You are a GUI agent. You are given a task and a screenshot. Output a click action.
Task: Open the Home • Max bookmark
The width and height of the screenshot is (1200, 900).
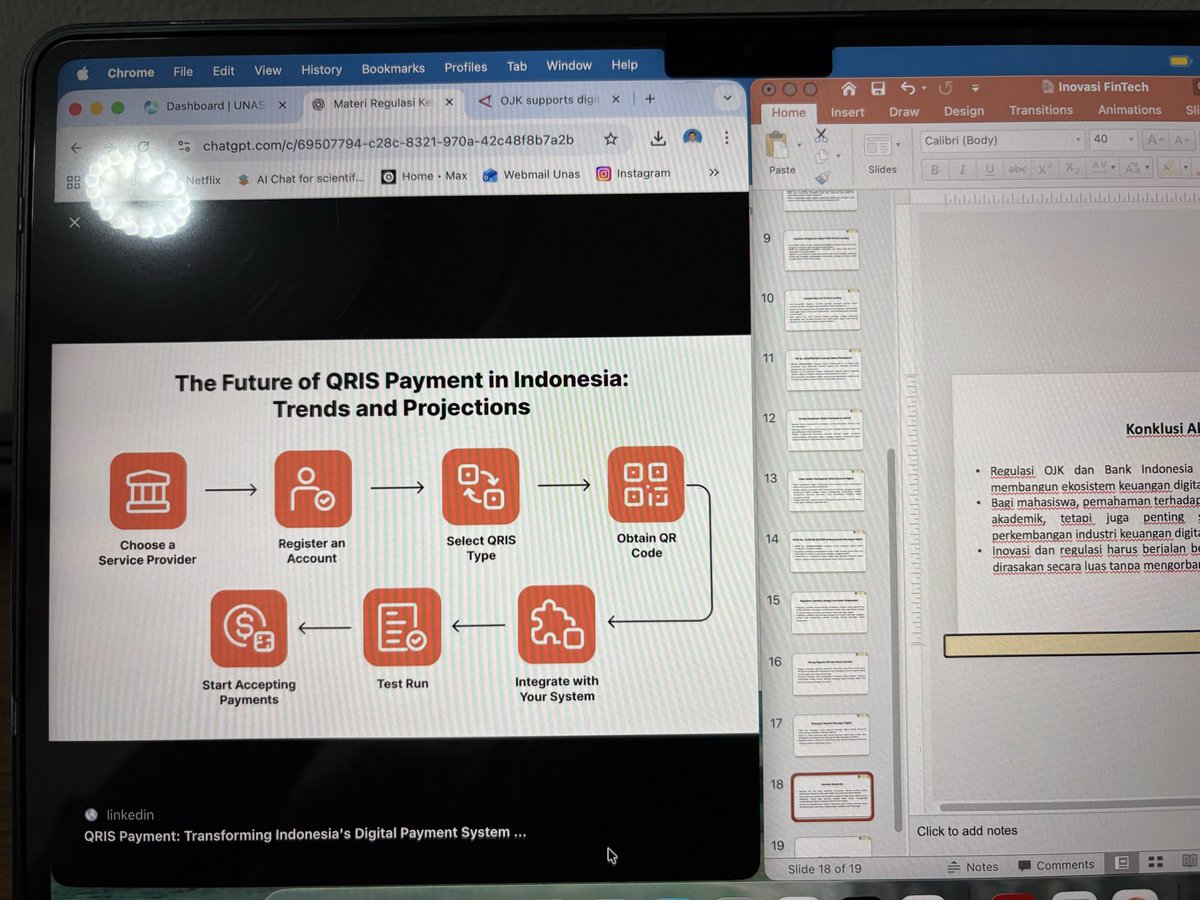(424, 176)
